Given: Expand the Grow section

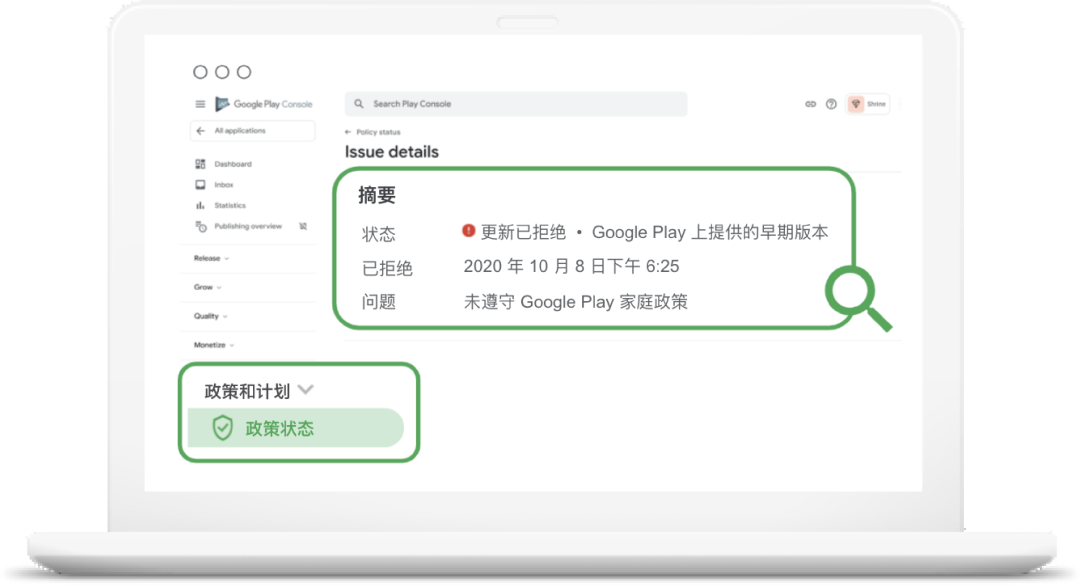Looking at the screenshot, I should click(203, 287).
